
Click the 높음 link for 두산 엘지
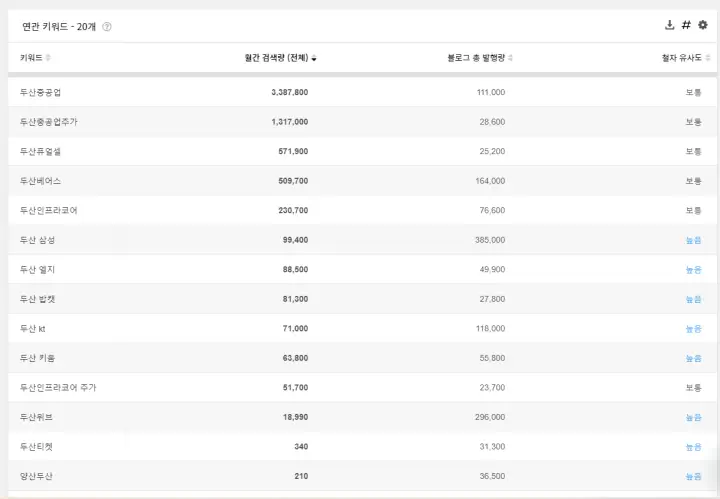pyautogui.click(x=693, y=269)
